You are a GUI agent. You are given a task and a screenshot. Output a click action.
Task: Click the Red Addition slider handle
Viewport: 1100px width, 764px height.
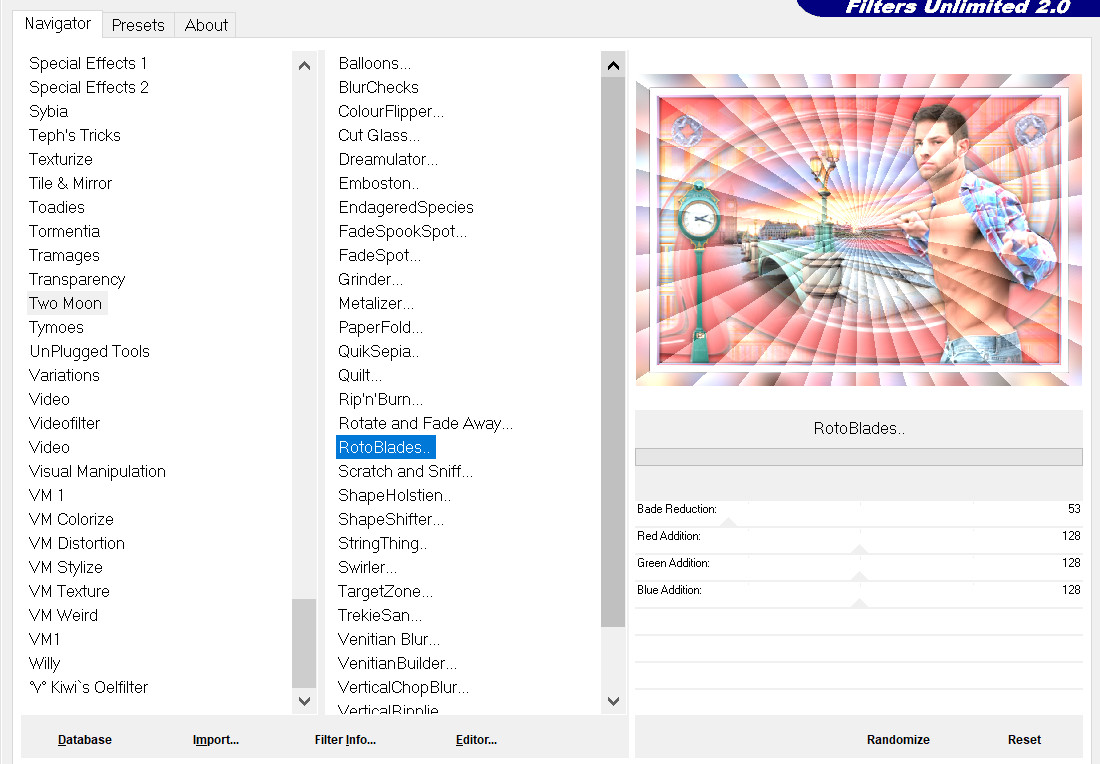click(859, 548)
